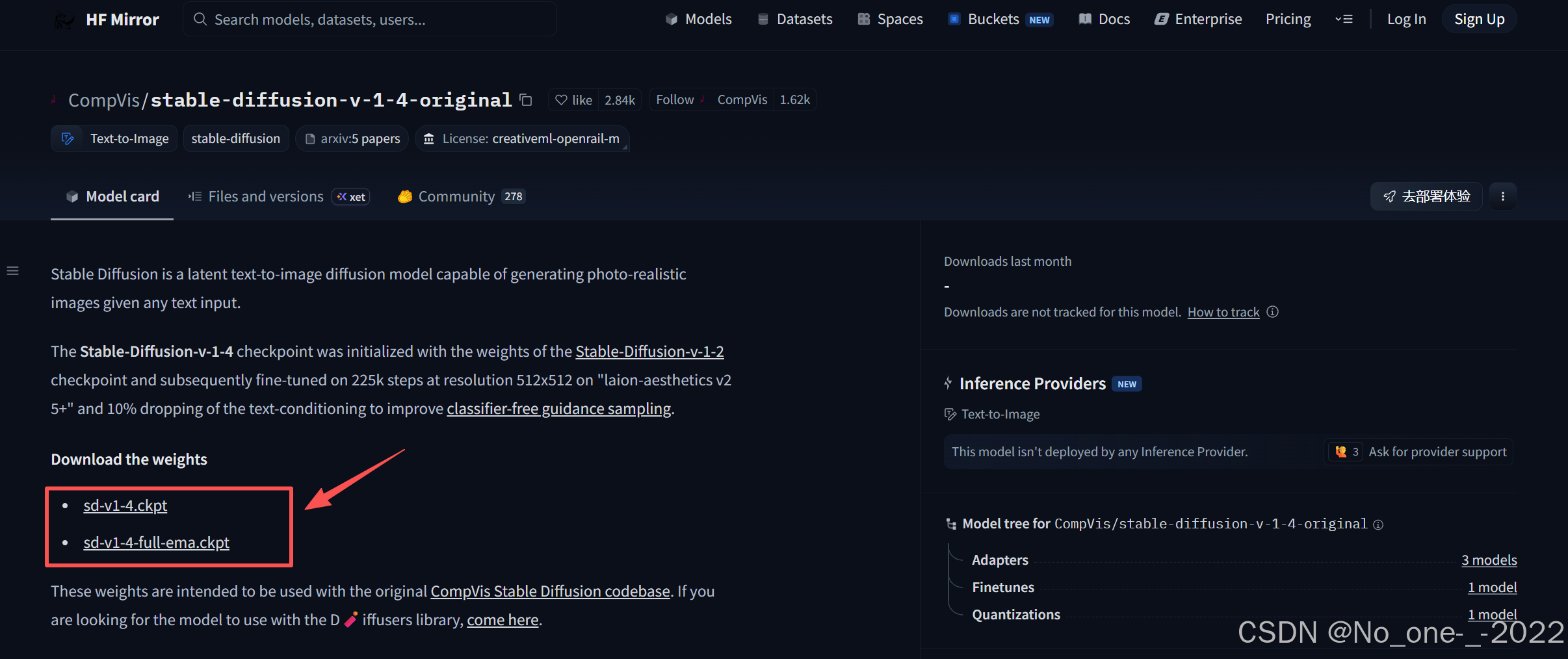Image resolution: width=1568 pixels, height=659 pixels.
Task: Click the Inference Providers lightning icon
Action: 948,383
